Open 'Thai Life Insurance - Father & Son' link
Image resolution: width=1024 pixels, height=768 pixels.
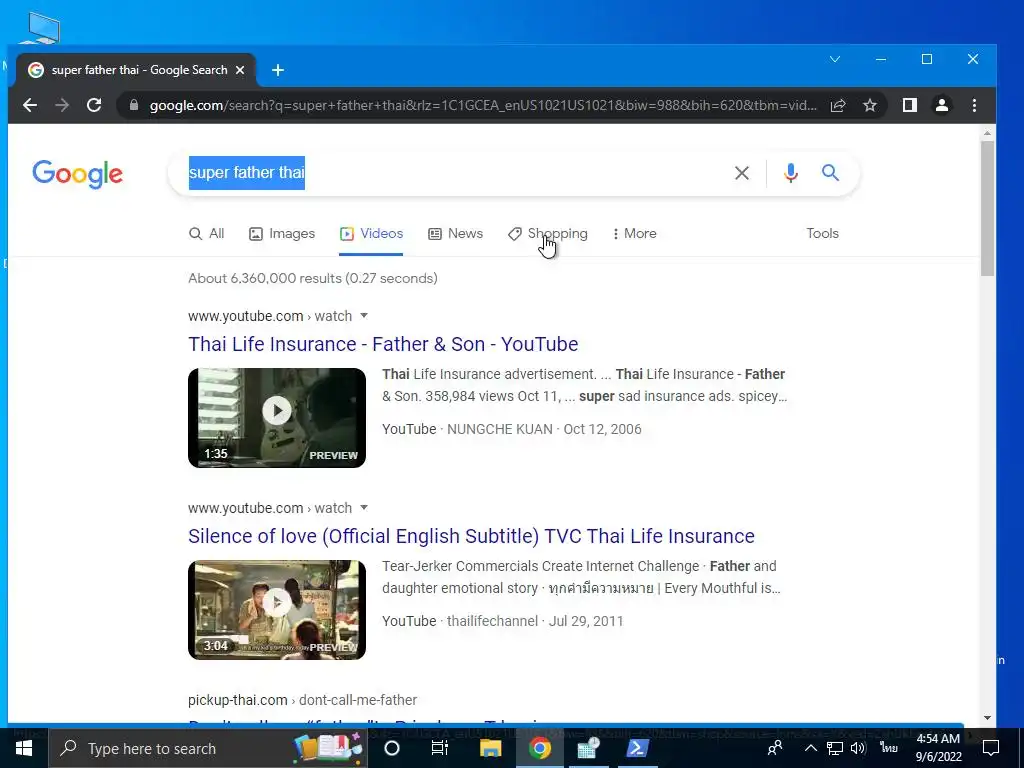click(383, 344)
